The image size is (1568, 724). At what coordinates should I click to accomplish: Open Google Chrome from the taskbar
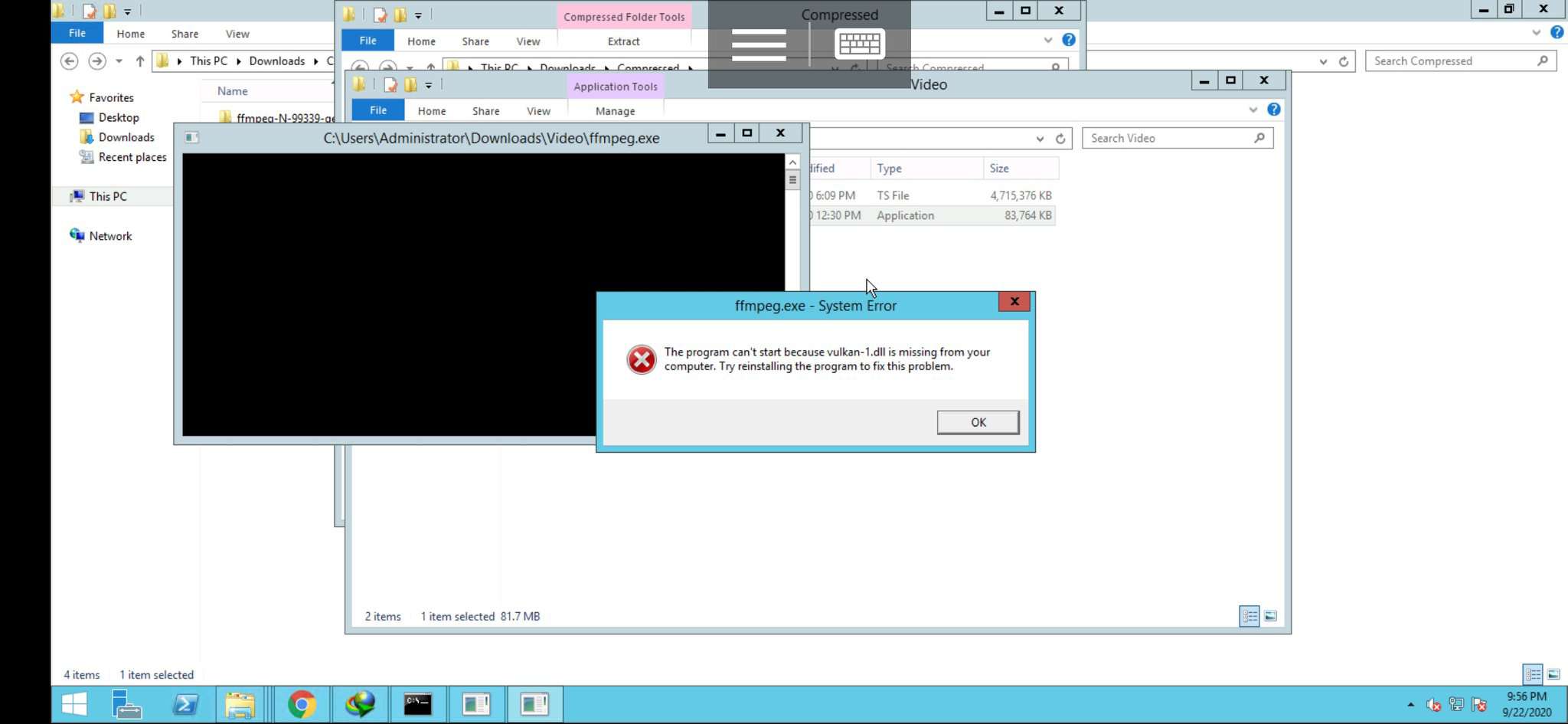(302, 704)
